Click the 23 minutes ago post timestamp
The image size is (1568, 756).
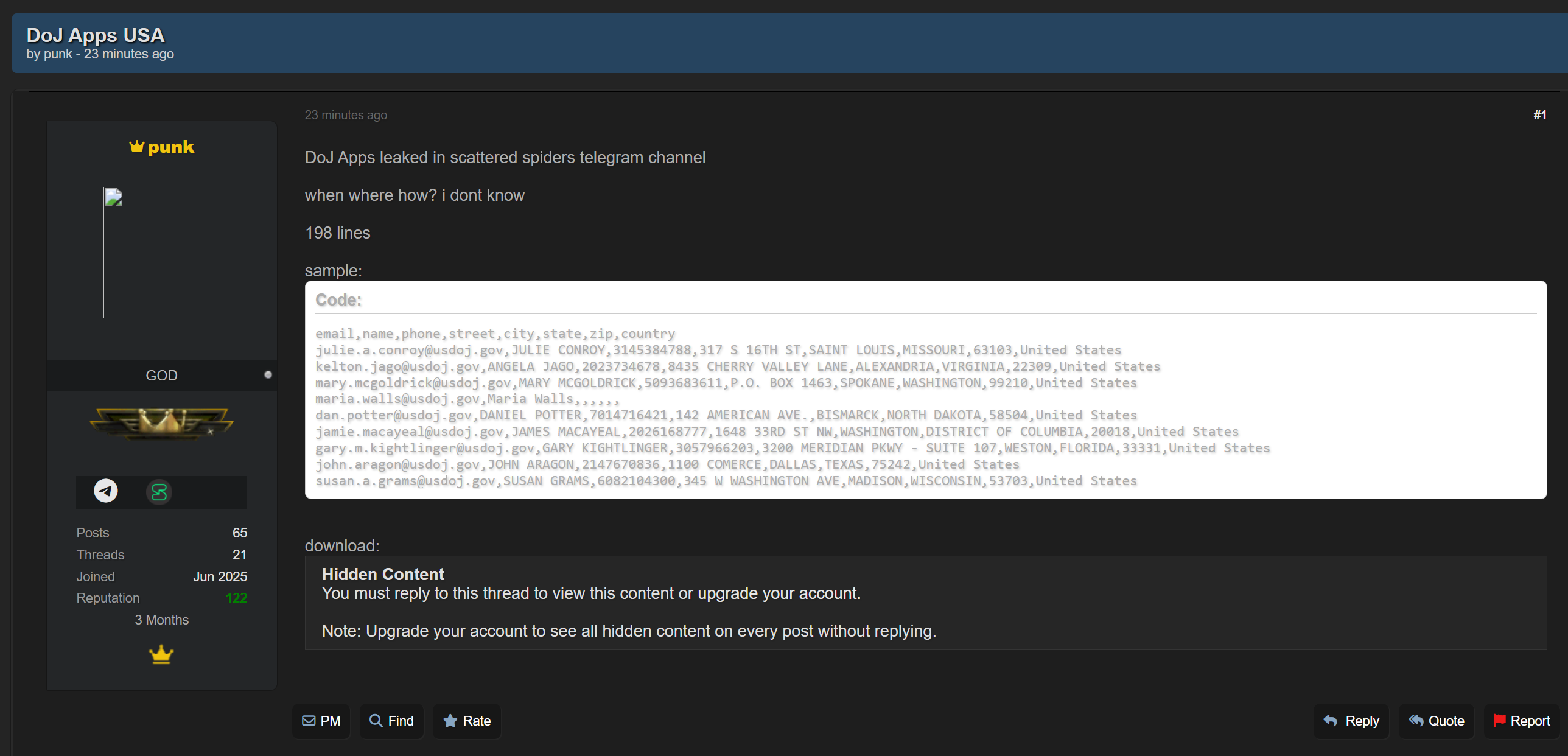pos(346,115)
